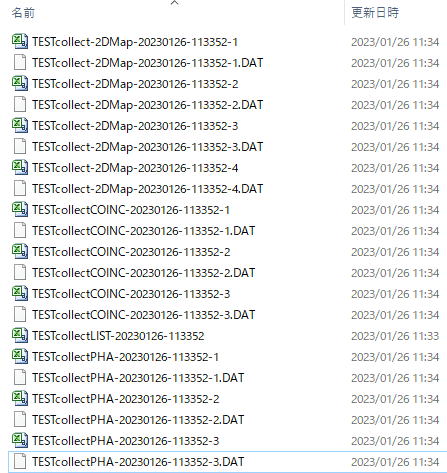This screenshot has height=473, width=447.
Task: Select file TESTcollectCOINC-20230126-113352-1.DAT
Action: pyautogui.click(x=143, y=231)
